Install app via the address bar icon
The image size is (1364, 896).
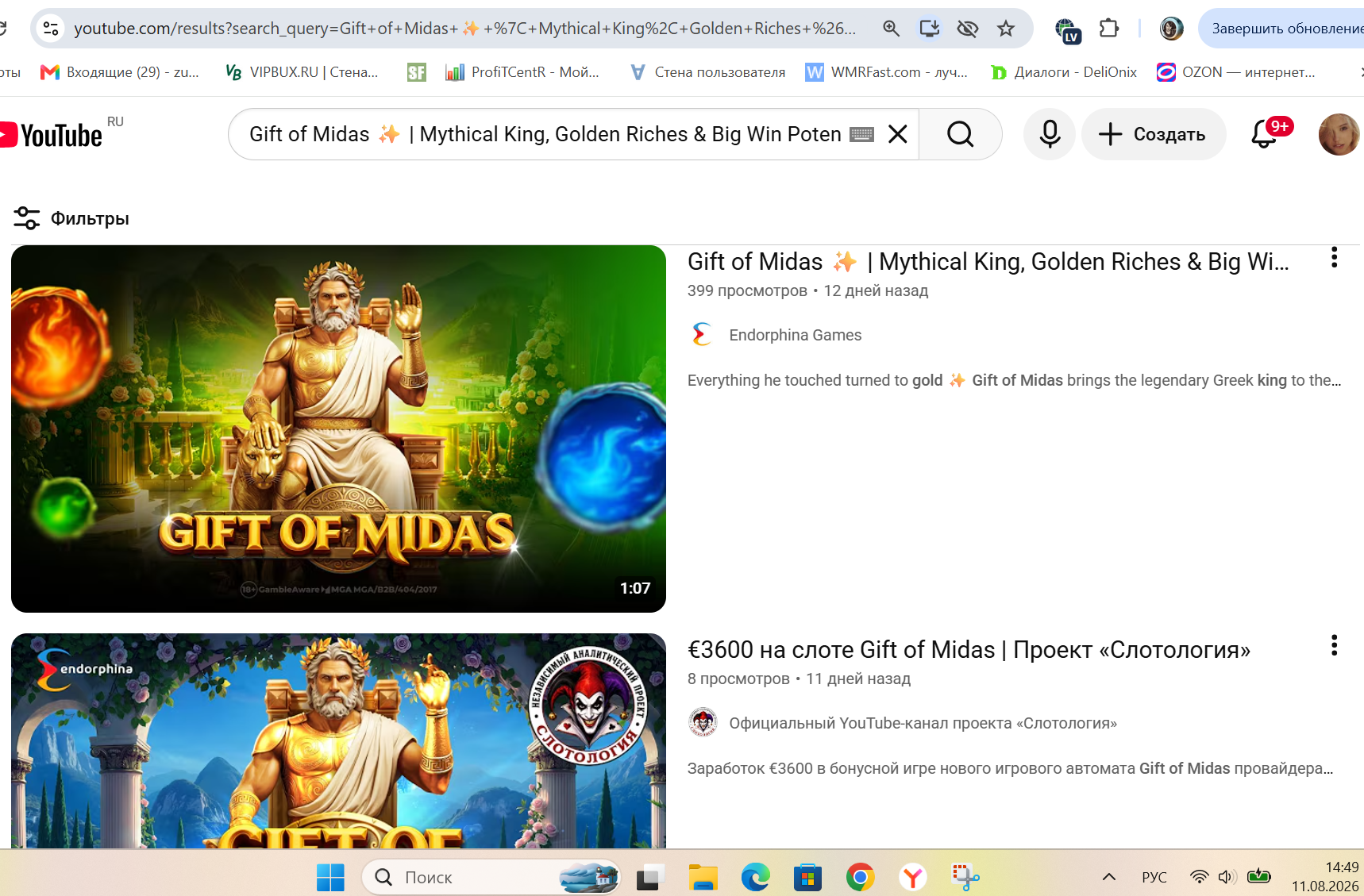[x=929, y=29]
